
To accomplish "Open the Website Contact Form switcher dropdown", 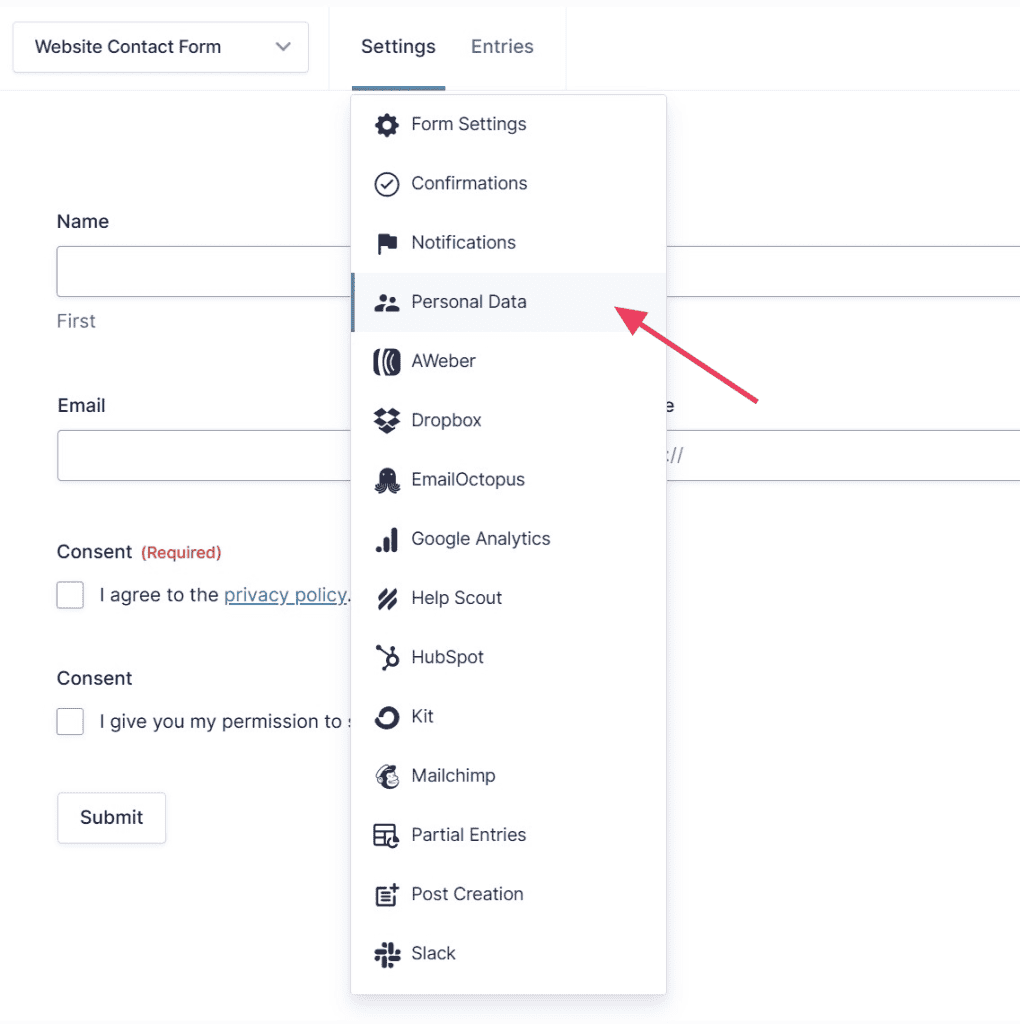I will tap(161, 47).
